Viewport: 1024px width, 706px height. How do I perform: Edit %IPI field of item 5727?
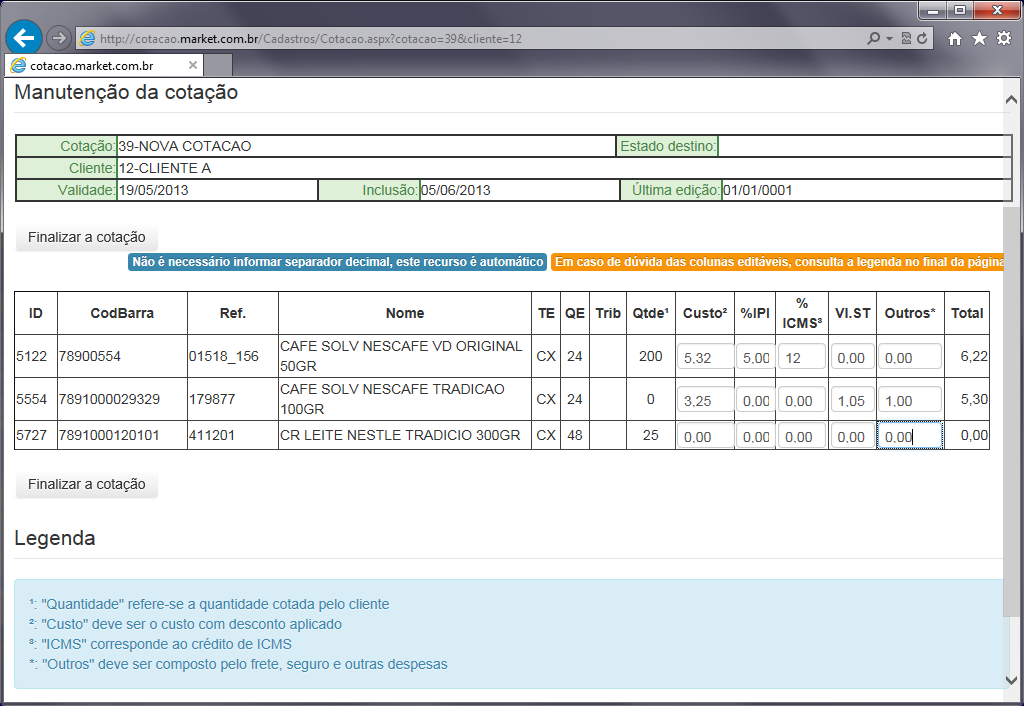756,436
